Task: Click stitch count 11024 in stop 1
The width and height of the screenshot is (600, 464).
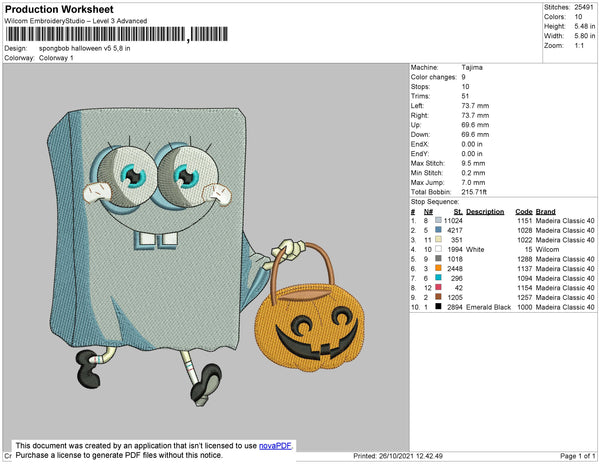Action: (x=453, y=221)
